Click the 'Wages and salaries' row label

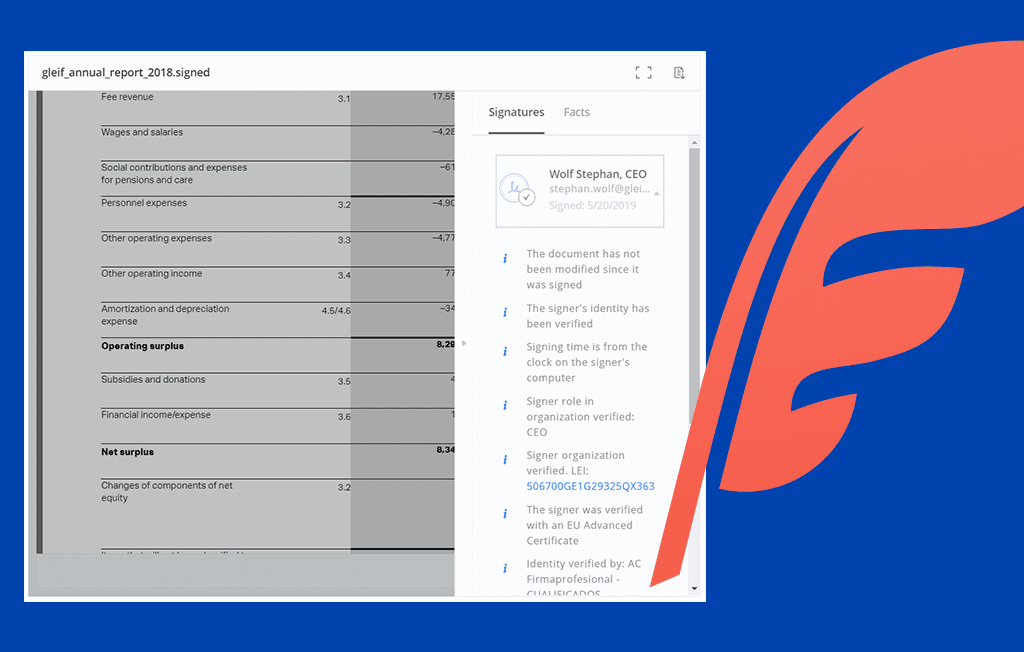pos(142,132)
